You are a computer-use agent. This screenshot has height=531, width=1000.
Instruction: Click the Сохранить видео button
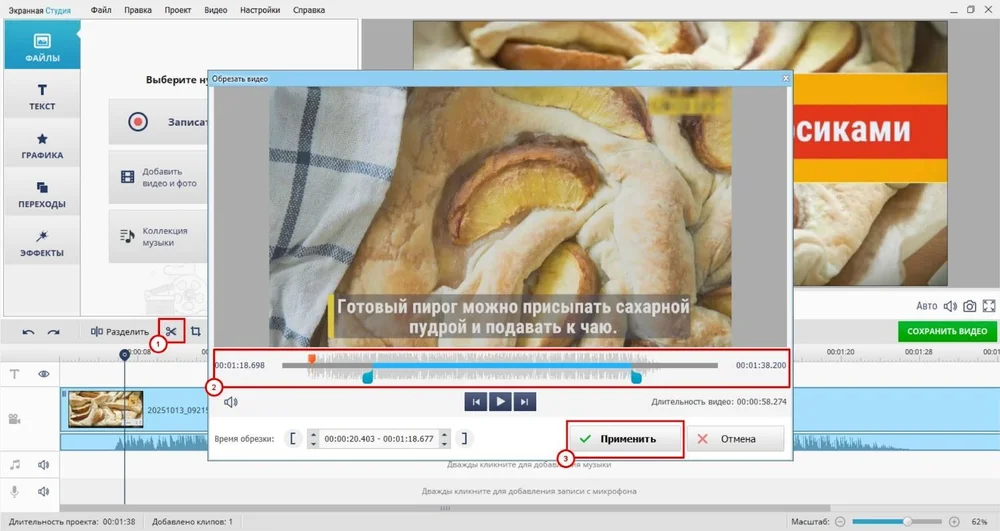point(947,331)
